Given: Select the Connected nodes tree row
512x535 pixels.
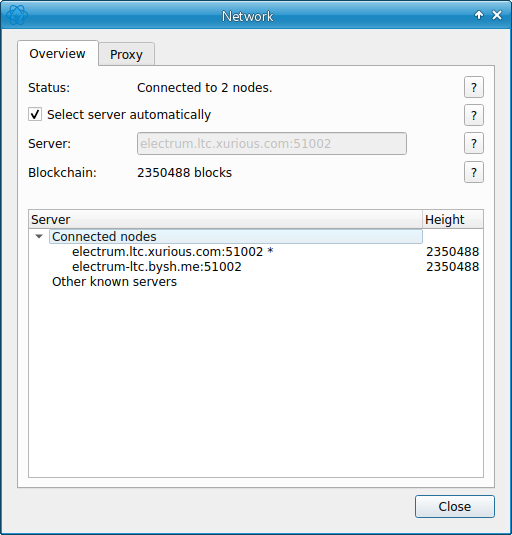Looking at the screenshot, I should 236,236.
